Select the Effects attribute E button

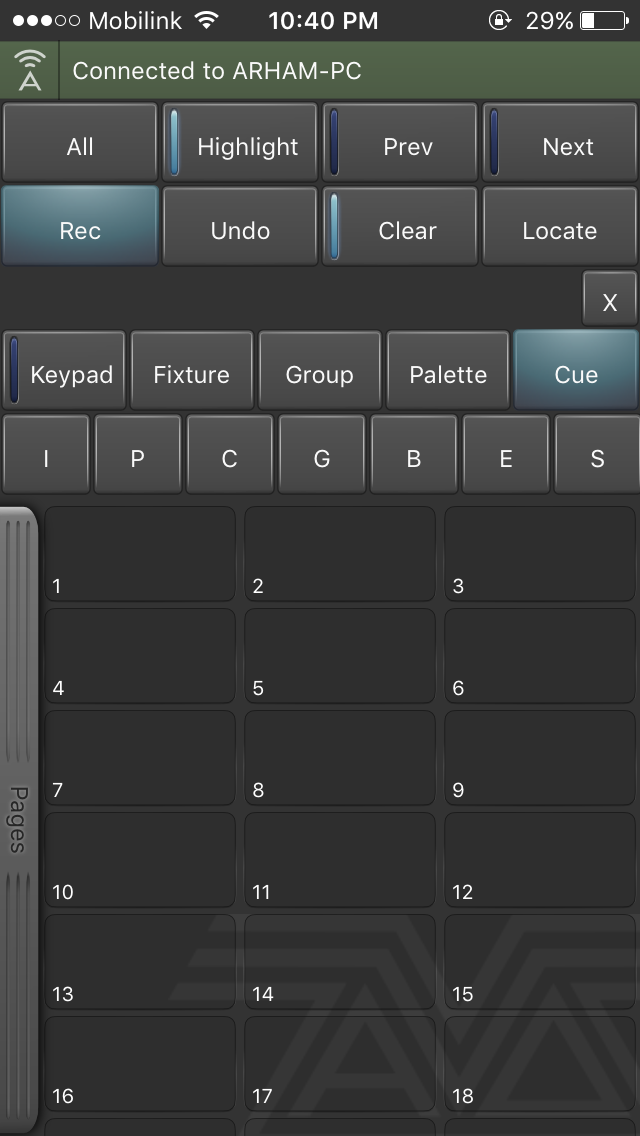[x=506, y=456]
